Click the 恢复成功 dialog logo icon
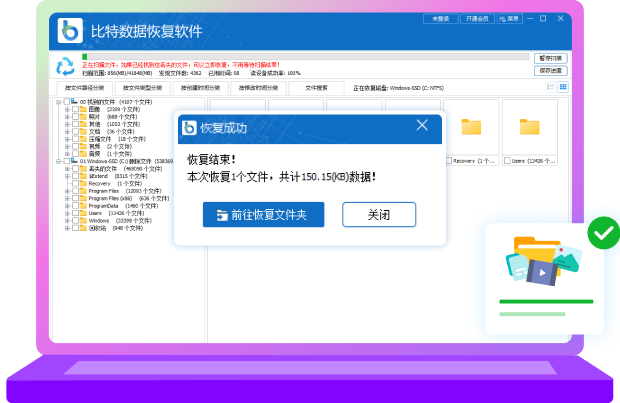The image size is (620, 403). coord(189,128)
